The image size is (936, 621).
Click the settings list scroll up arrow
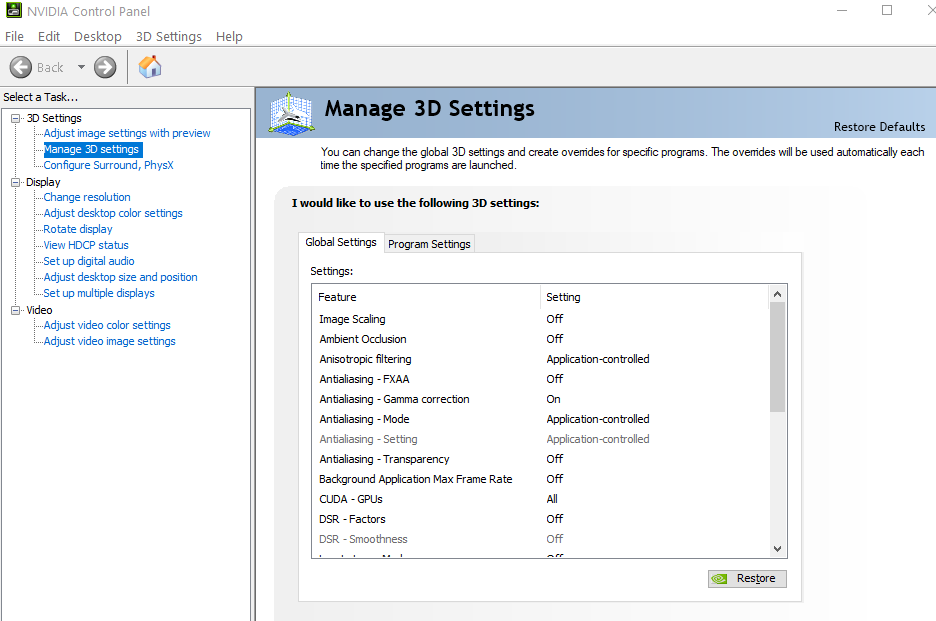(777, 294)
